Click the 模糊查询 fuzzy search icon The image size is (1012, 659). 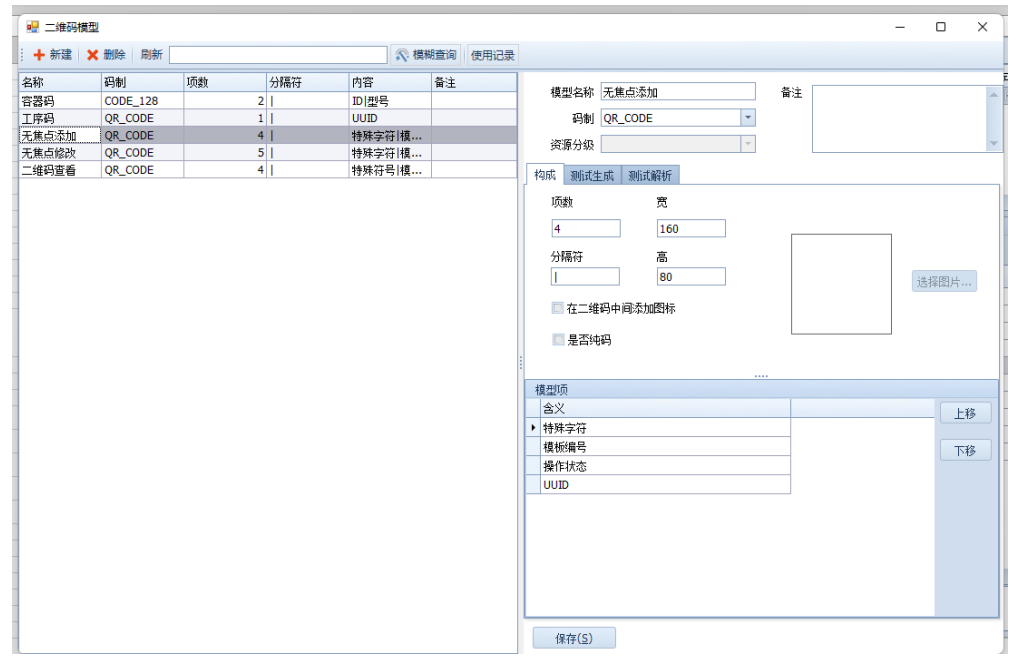click(x=402, y=55)
